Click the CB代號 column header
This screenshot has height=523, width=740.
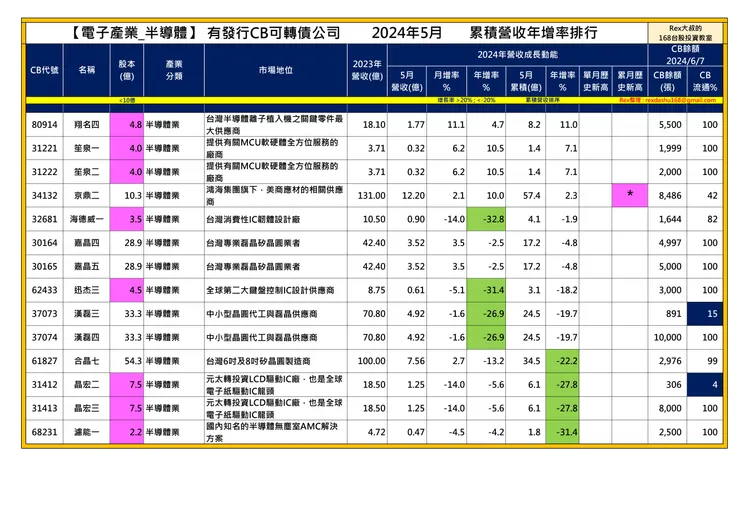pyautogui.click(x=44, y=70)
